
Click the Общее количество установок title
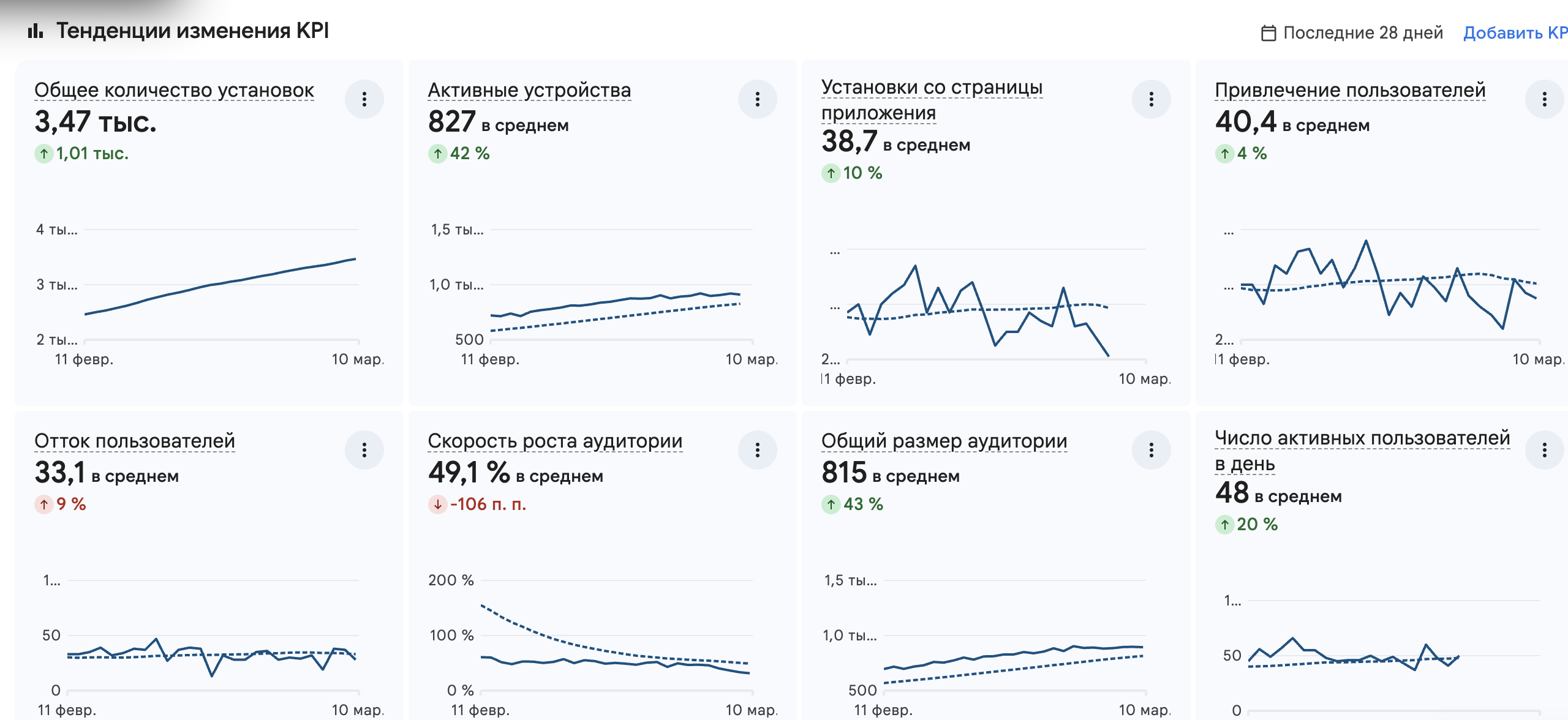coord(173,89)
